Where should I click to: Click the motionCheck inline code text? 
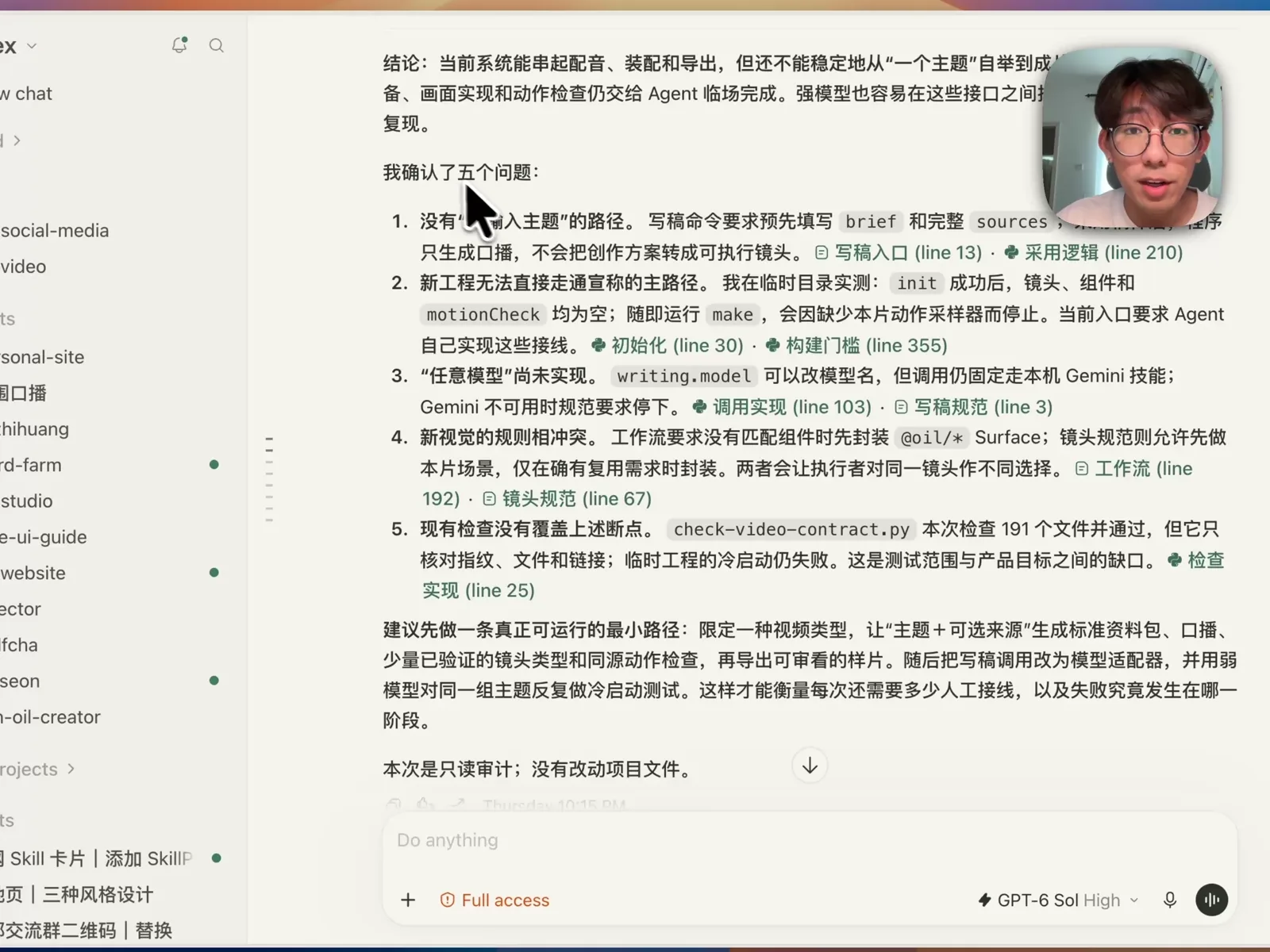483,315
